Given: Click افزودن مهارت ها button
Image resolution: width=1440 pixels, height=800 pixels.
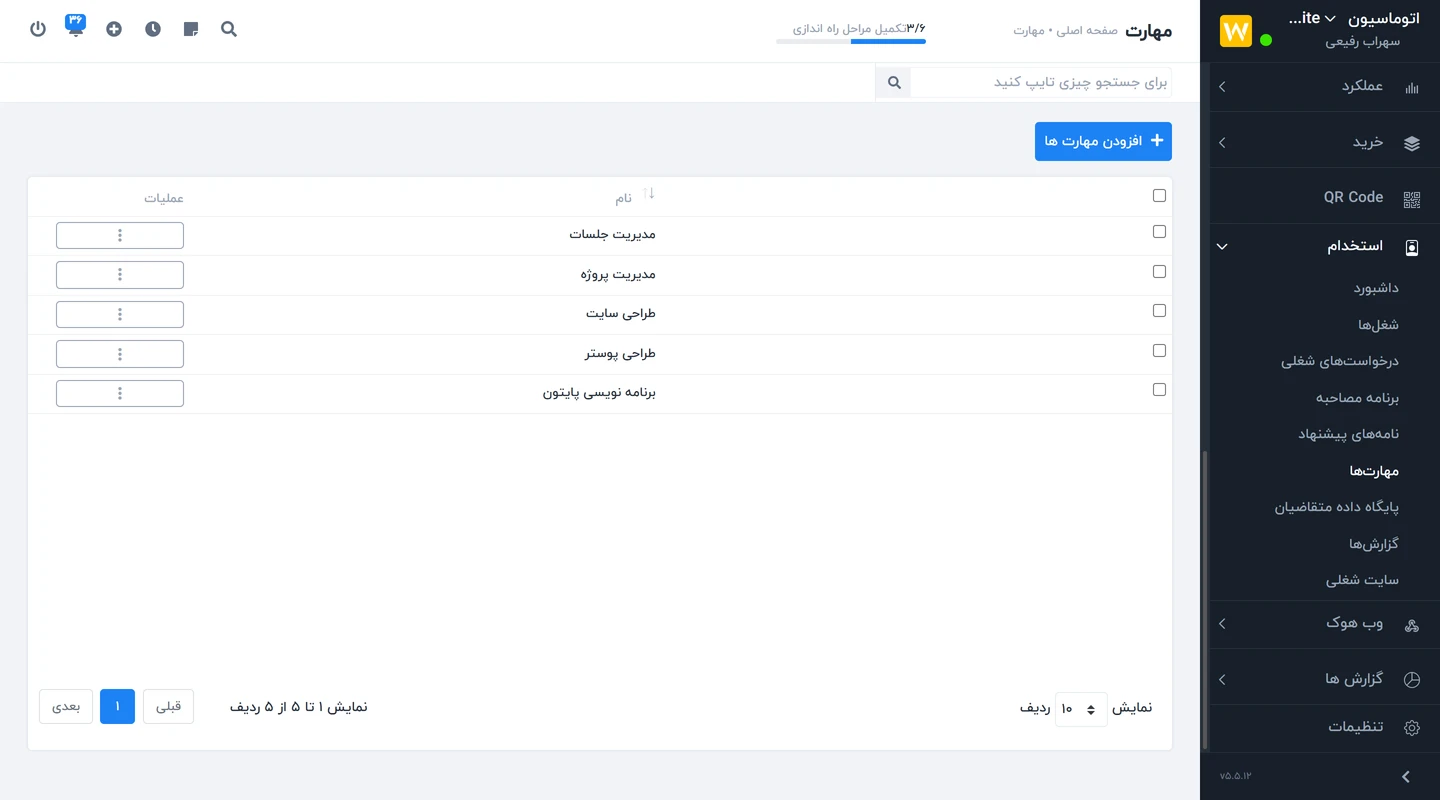Looking at the screenshot, I should [x=1103, y=141].
